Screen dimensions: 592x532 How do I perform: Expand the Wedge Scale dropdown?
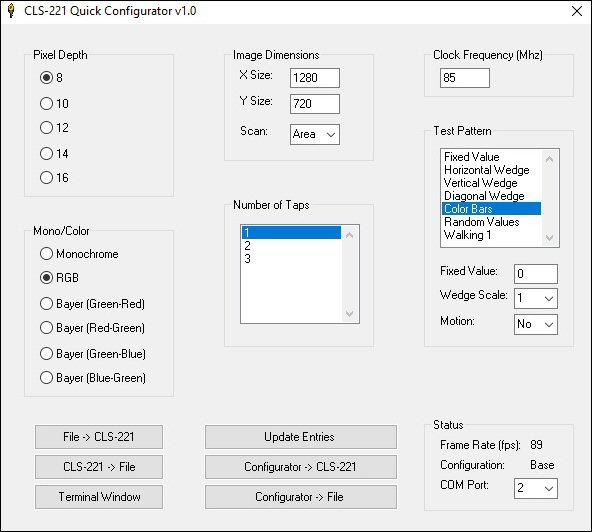tap(536, 299)
